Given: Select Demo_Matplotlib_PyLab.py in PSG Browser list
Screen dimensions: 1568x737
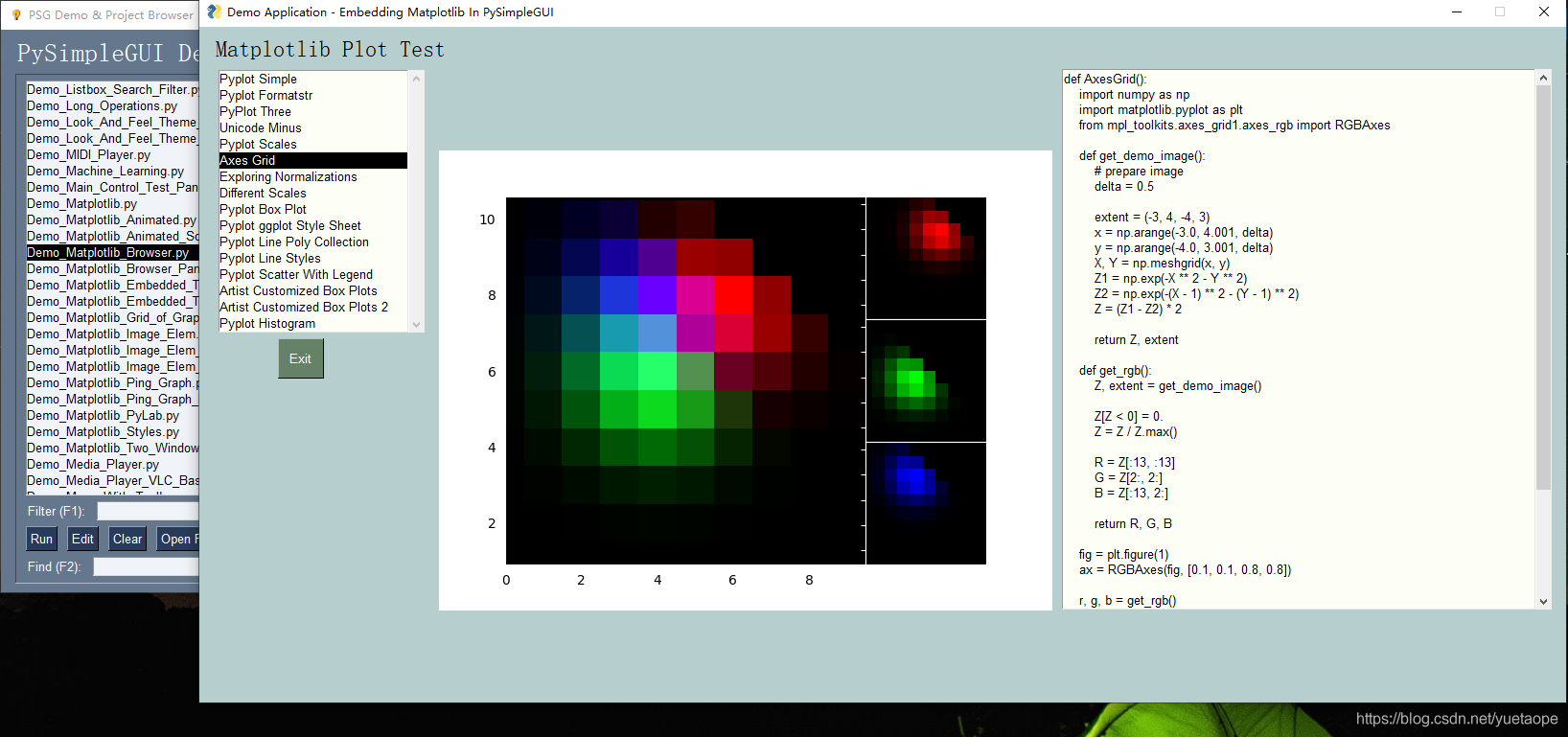Looking at the screenshot, I should (x=112, y=415).
